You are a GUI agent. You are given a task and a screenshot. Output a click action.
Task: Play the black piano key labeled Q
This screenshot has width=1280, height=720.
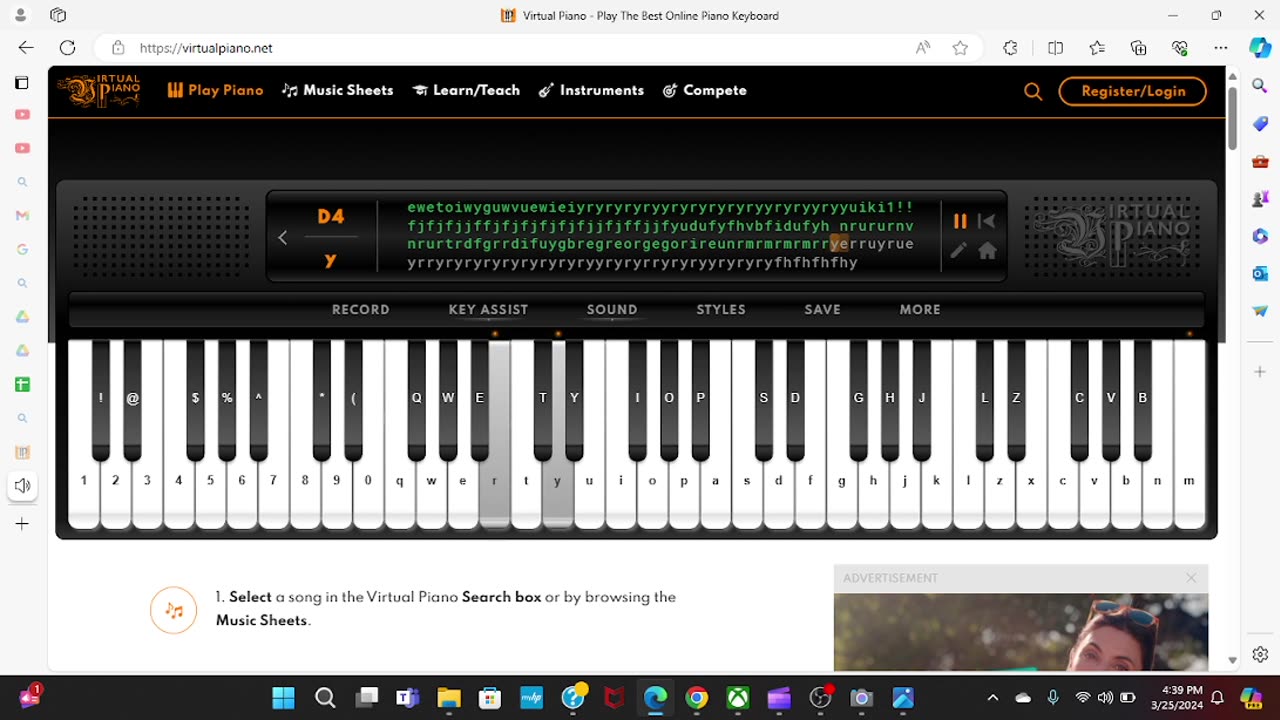417,400
